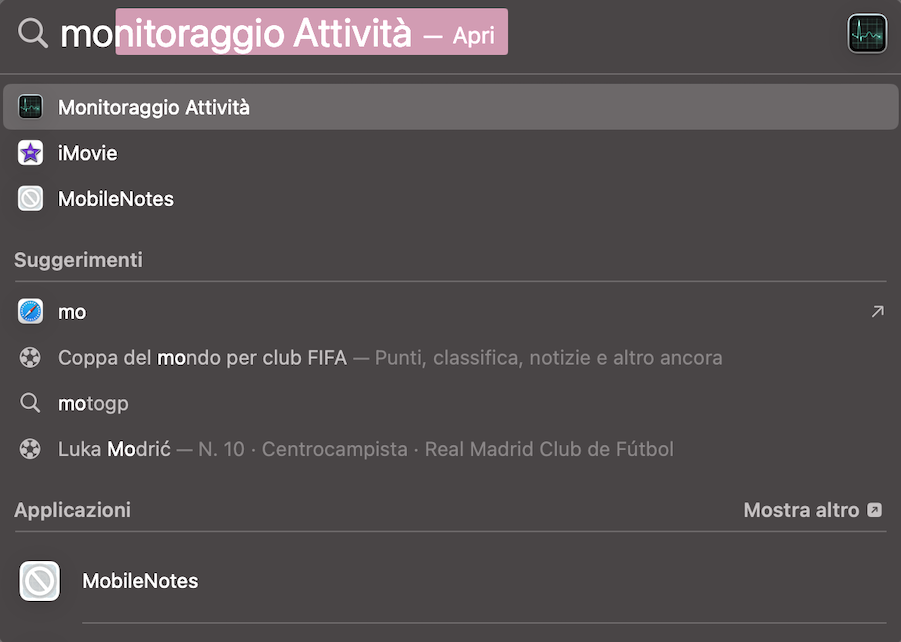Click the Safari icon next to the 'mo' suggestion
The image size is (901, 642).
coord(29,311)
